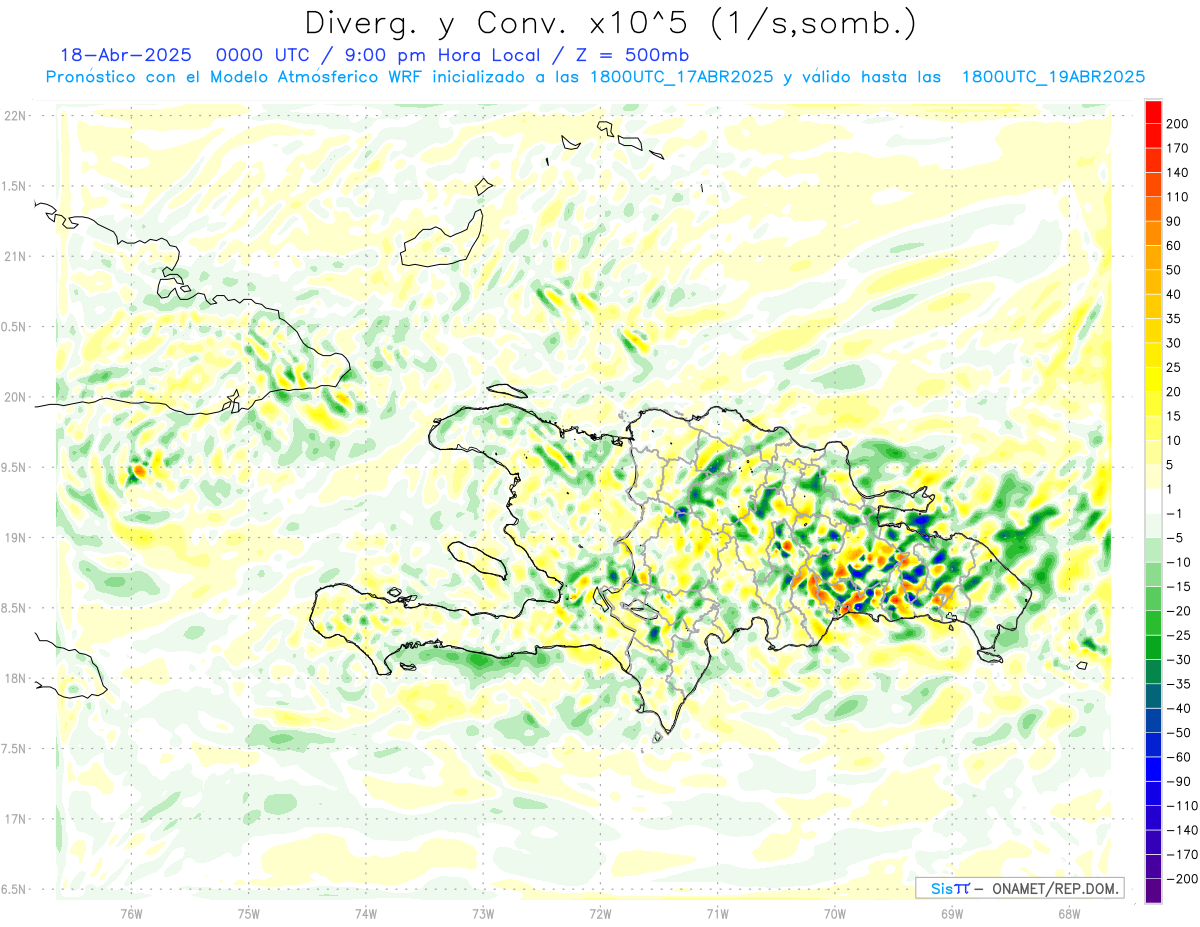Click the colorbar value "-110"

point(1184,806)
